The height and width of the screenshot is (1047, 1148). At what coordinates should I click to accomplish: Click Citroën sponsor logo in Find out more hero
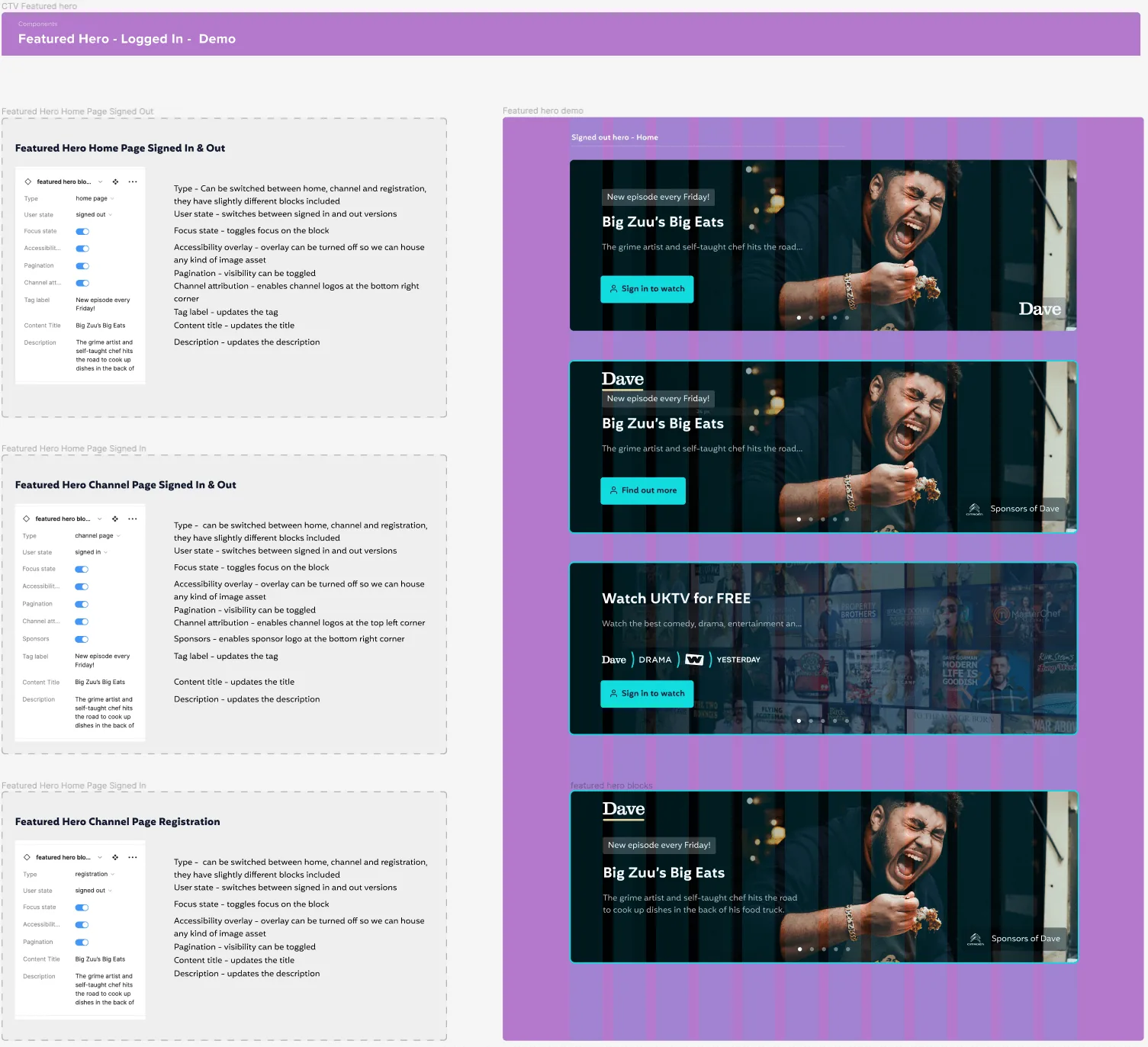click(974, 509)
